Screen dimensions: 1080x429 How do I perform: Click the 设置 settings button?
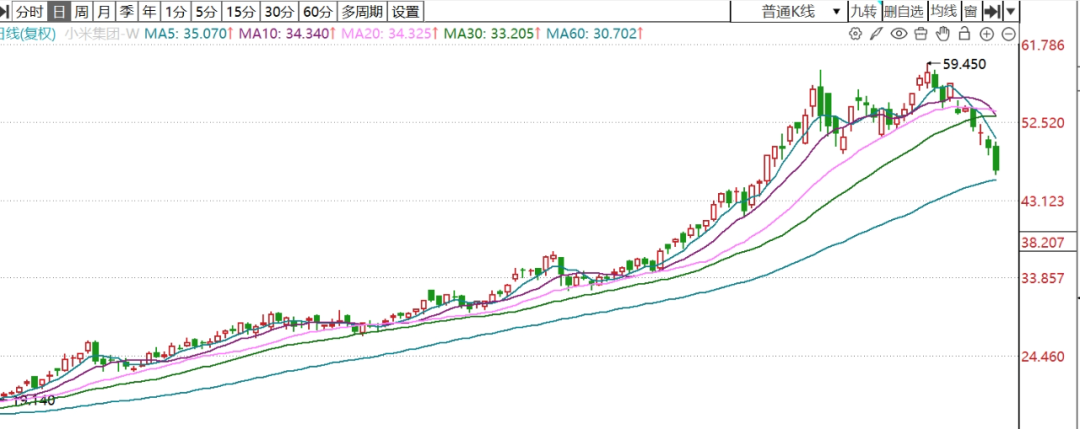coord(406,12)
